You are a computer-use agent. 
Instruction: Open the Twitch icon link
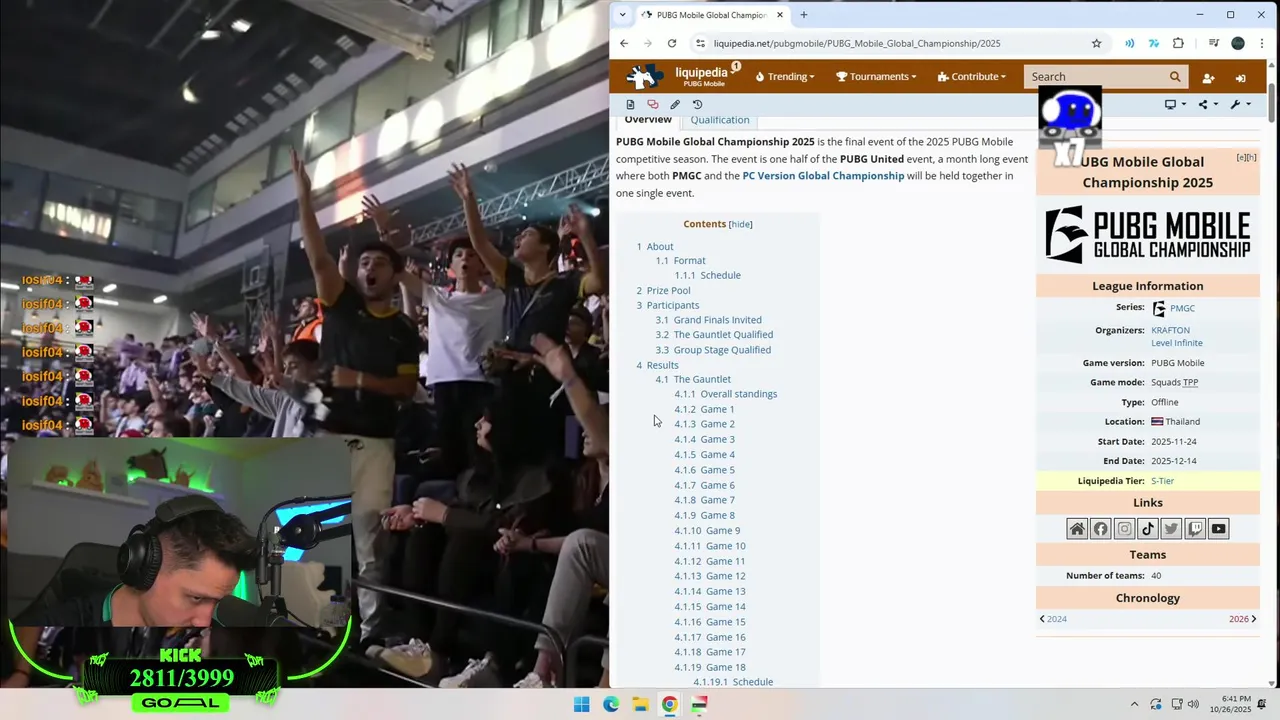point(1195,529)
